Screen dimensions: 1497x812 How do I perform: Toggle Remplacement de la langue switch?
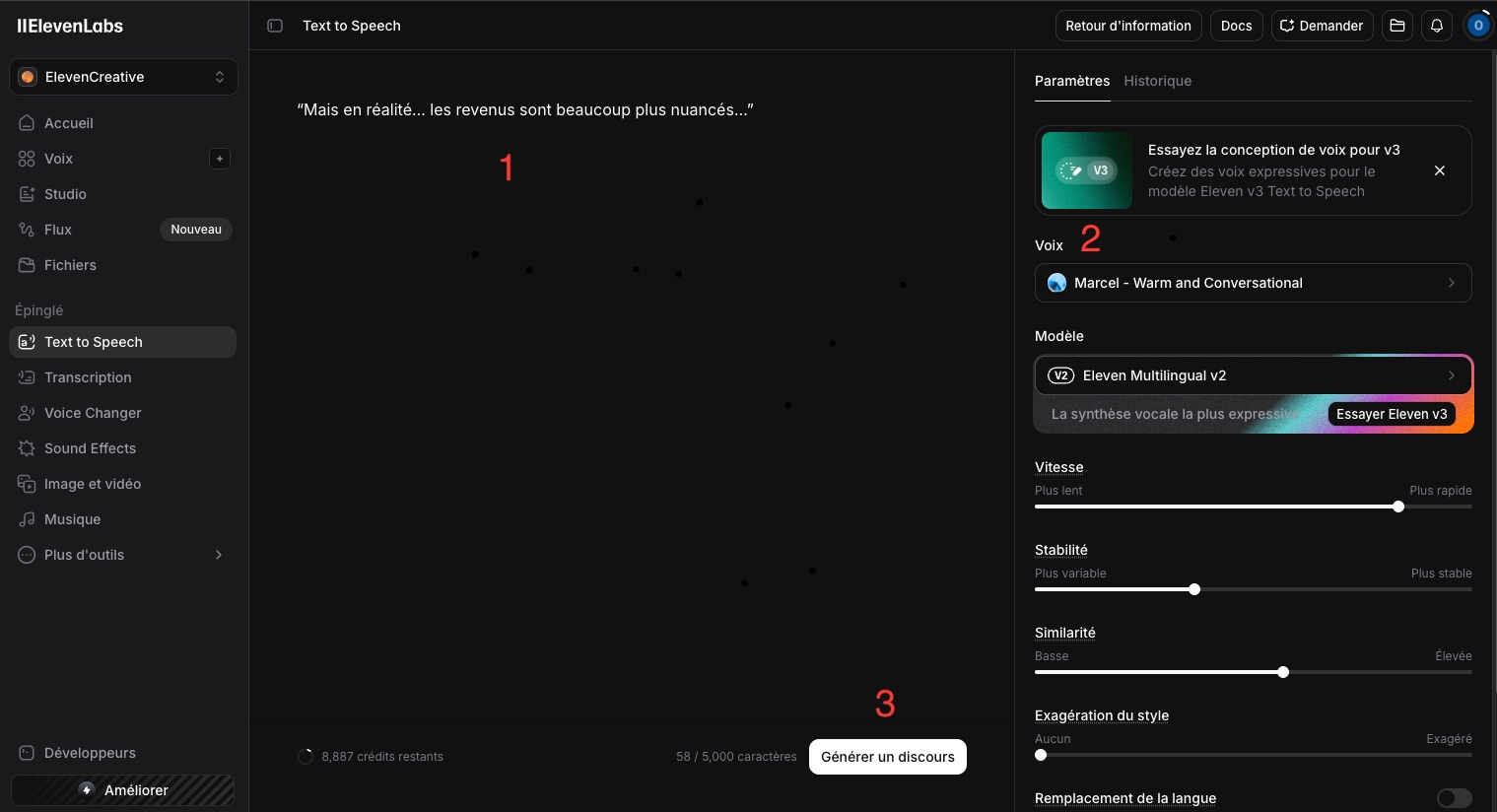1454,798
